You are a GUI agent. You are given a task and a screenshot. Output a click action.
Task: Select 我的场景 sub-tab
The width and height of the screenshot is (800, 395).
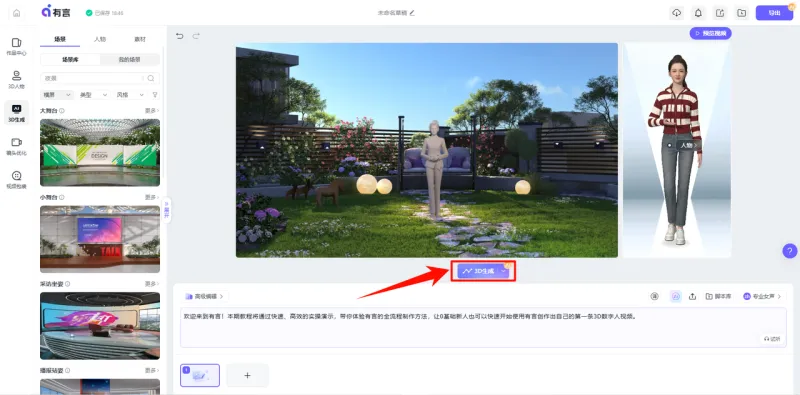click(130, 59)
